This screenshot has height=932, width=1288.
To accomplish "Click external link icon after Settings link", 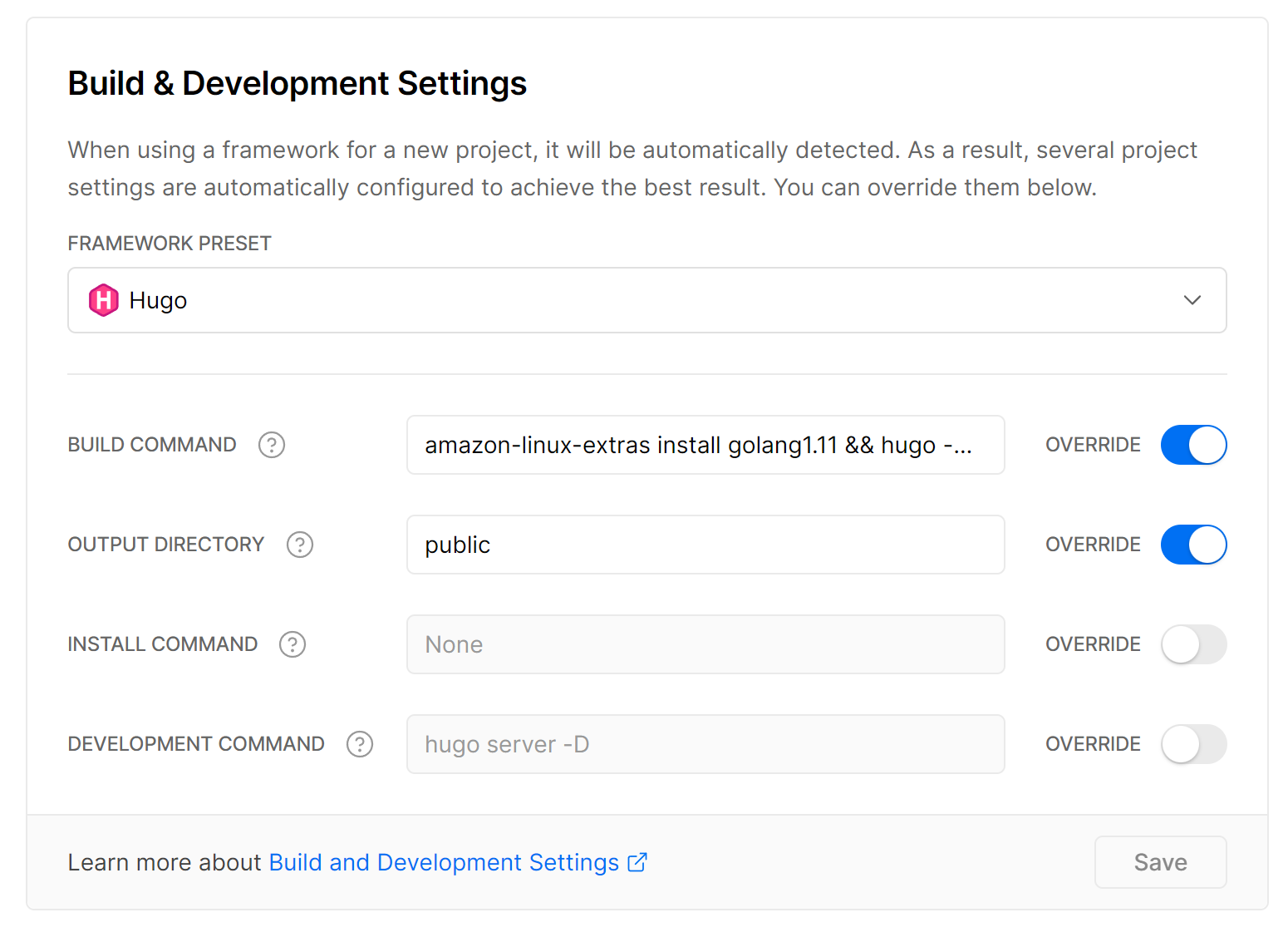I will click(637, 862).
